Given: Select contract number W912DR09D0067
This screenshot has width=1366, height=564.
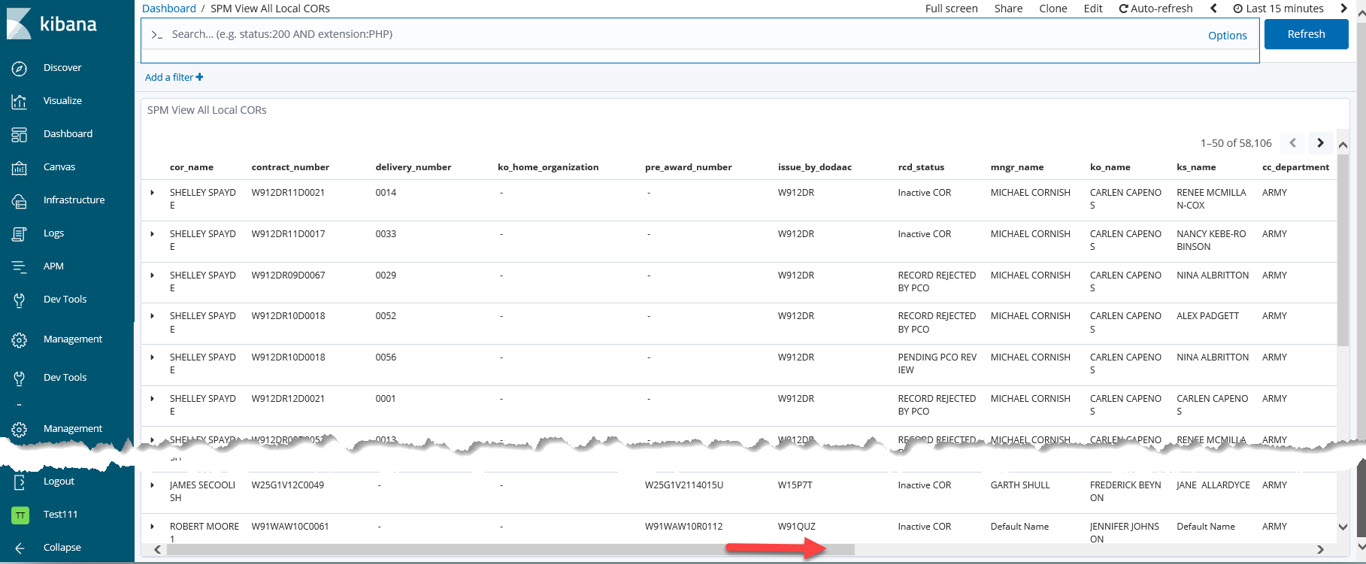Looking at the screenshot, I should point(288,275).
